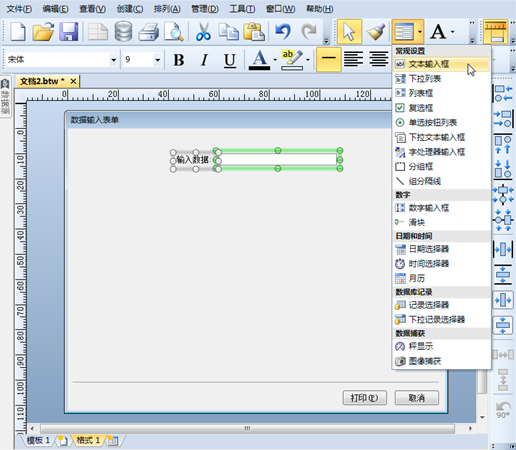Click the 打印 button on the form

pyautogui.click(x=365, y=398)
